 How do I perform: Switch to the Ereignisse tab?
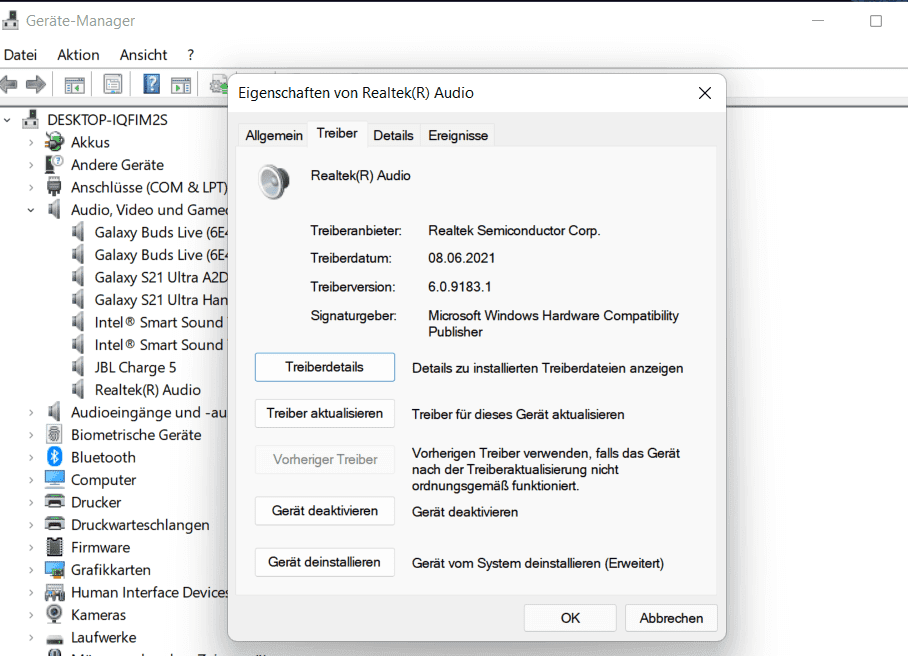458,135
